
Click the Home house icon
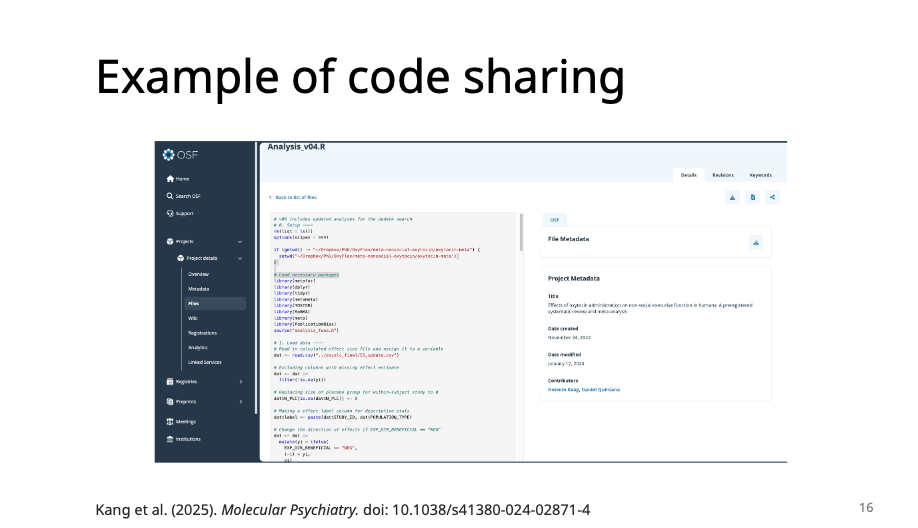click(170, 179)
